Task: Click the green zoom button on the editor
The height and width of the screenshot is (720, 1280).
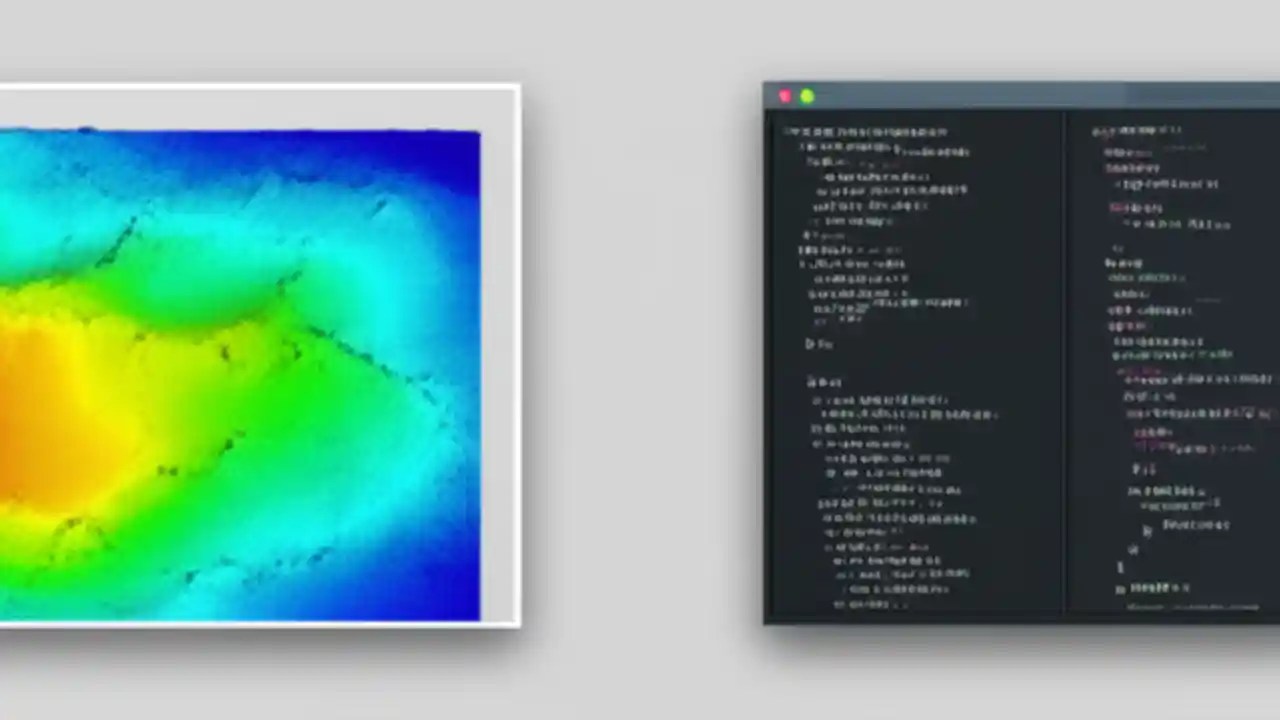Action: pos(808,96)
